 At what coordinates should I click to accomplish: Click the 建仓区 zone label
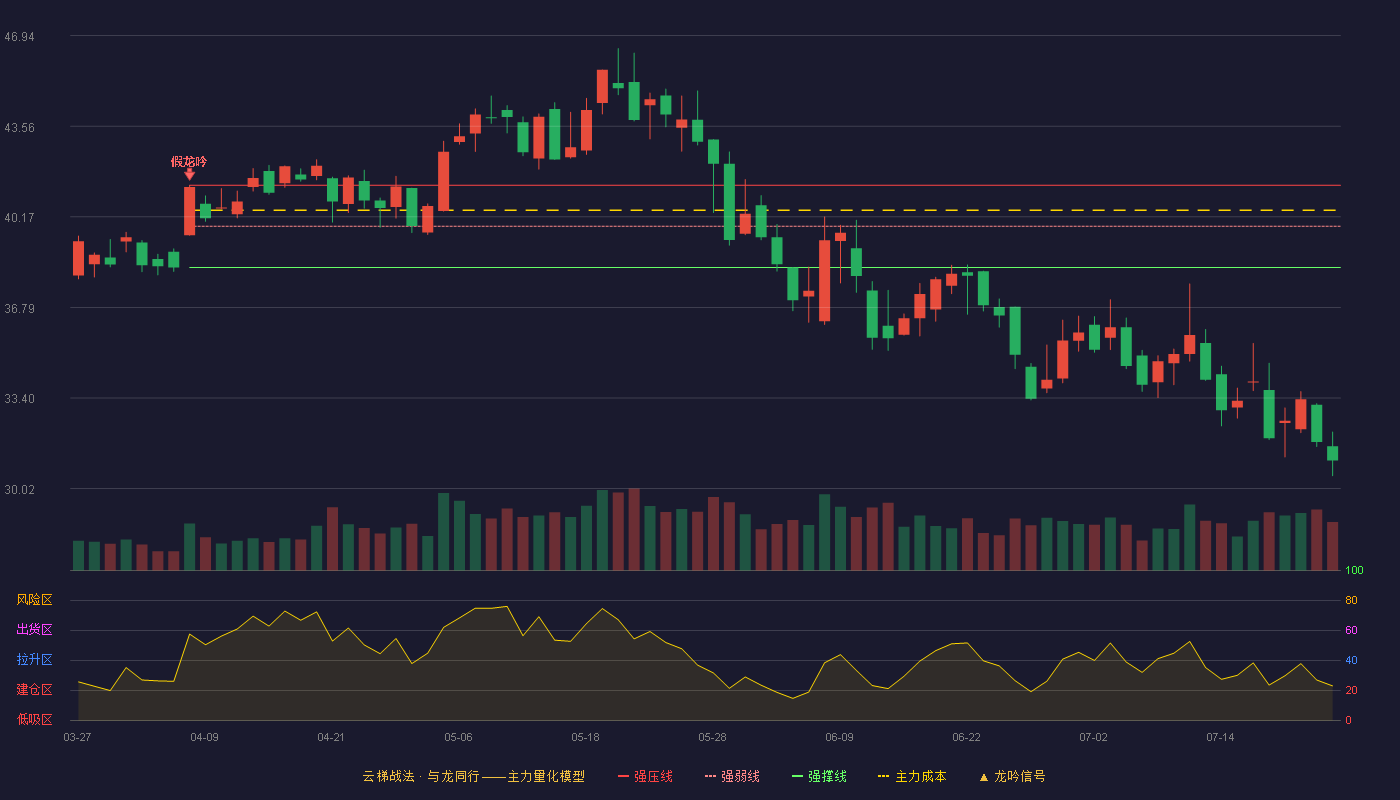point(34,690)
